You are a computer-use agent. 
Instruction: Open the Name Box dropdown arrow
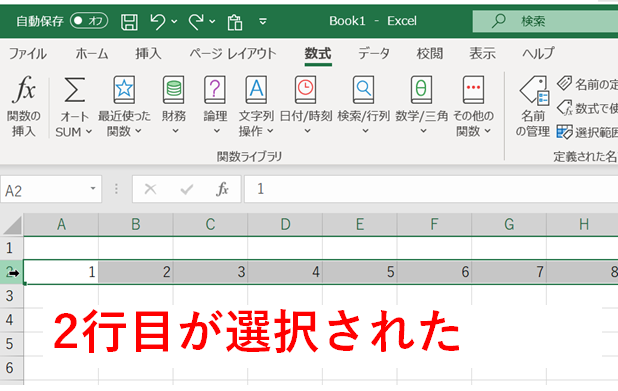point(93,189)
